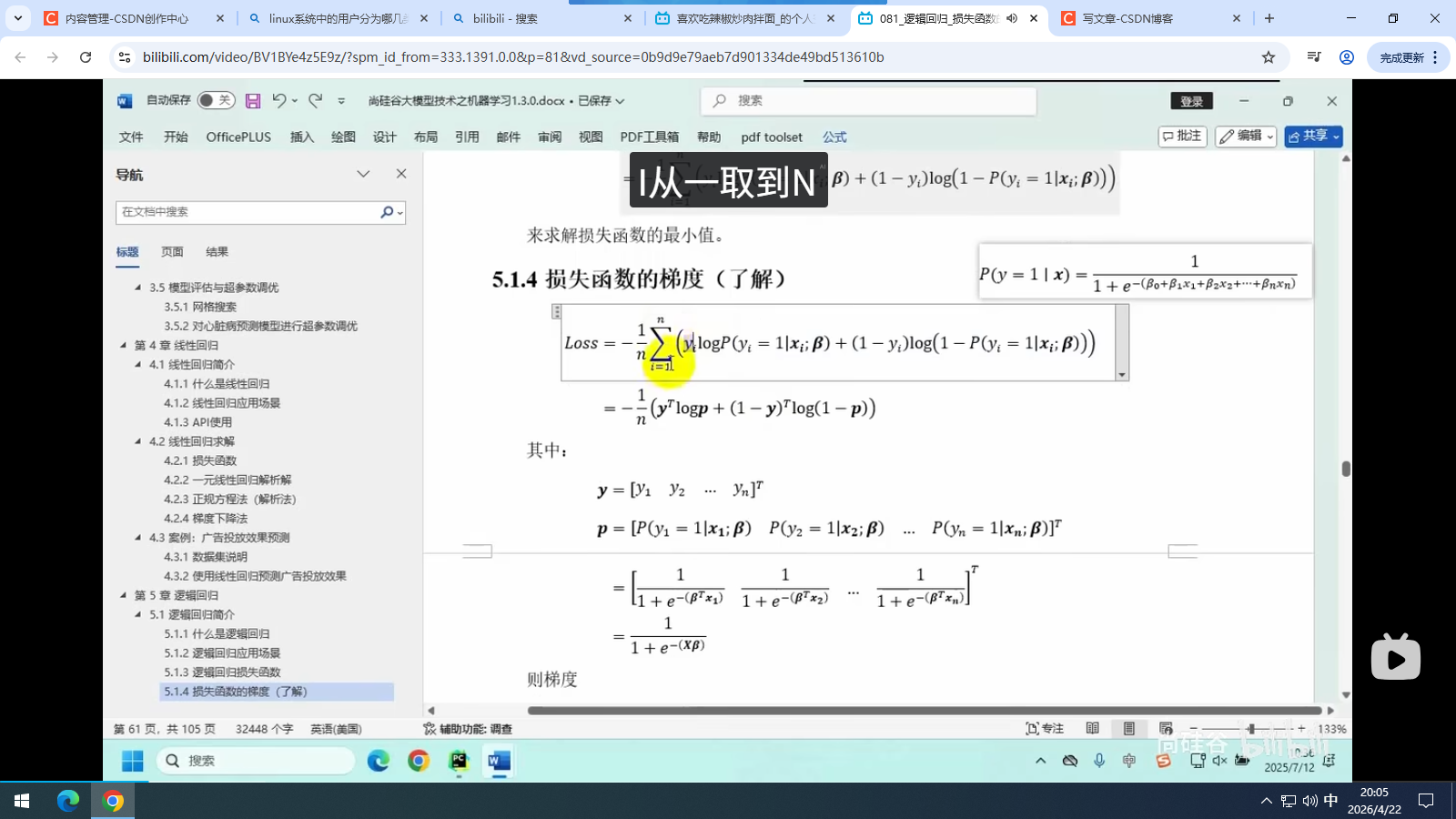This screenshot has height=819, width=1456.
Task: Click the document horizontal scrollbar
Action: 925,711
